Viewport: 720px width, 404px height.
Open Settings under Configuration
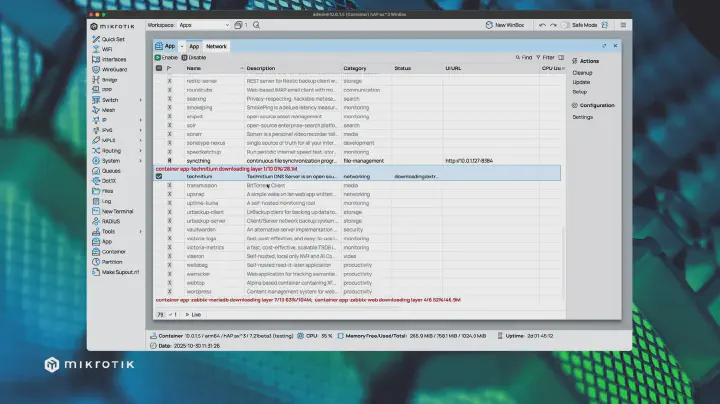pyautogui.click(x=583, y=117)
